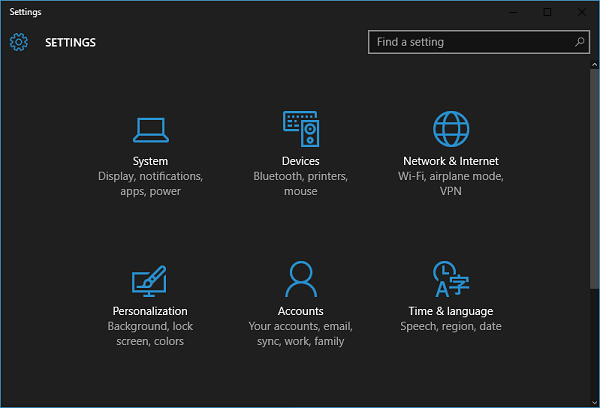Open the Time & language clock icon
Image resolution: width=600 pixels, height=408 pixels.
[x=450, y=280]
